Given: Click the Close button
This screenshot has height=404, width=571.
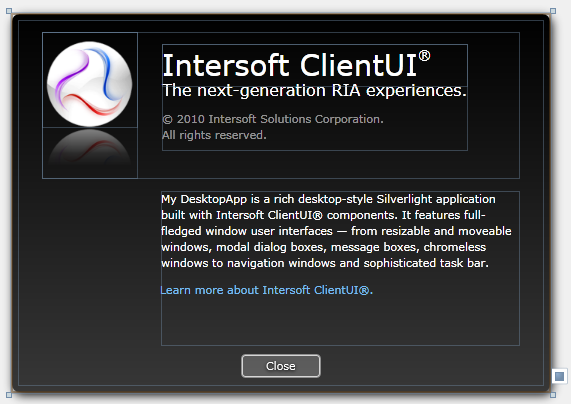Looking at the screenshot, I should click(x=281, y=366).
